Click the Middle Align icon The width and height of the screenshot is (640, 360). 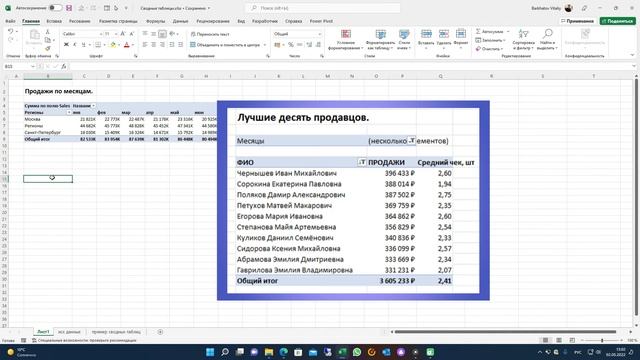point(153,34)
